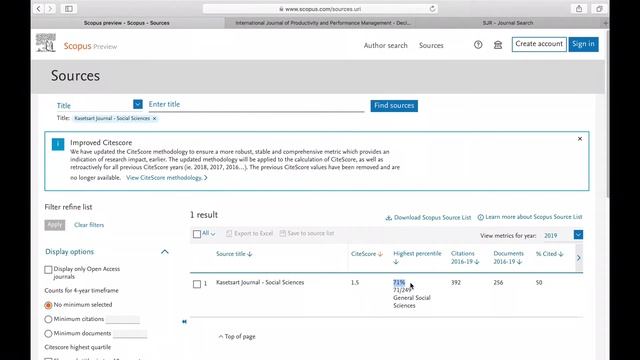Screen dimensions: 640x360
Task: Sort by Documents 2016-19 arrow
Action: tap(519, 262)
